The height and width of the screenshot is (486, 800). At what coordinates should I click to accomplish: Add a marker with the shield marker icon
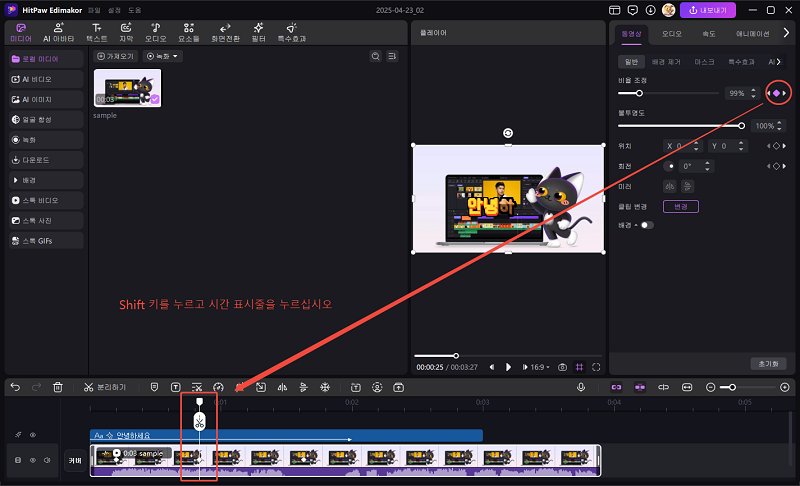(154, 387)
